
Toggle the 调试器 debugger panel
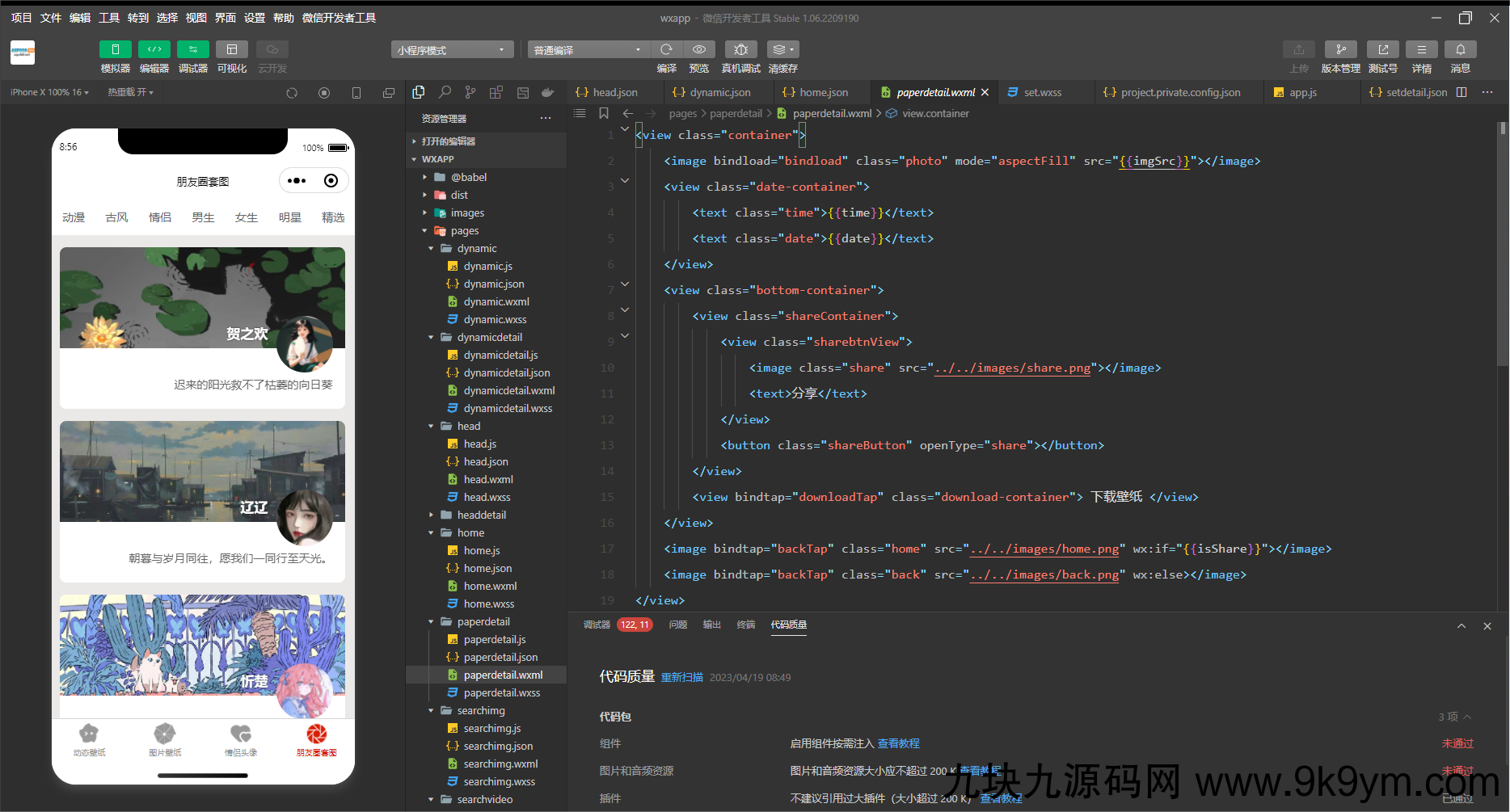tap(193, 50)
